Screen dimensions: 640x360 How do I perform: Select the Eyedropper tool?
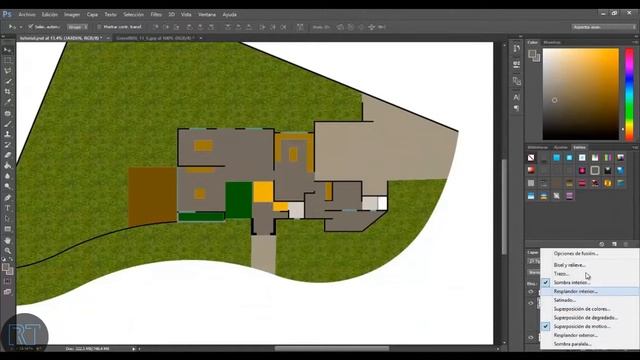click(x=7, y=102)
